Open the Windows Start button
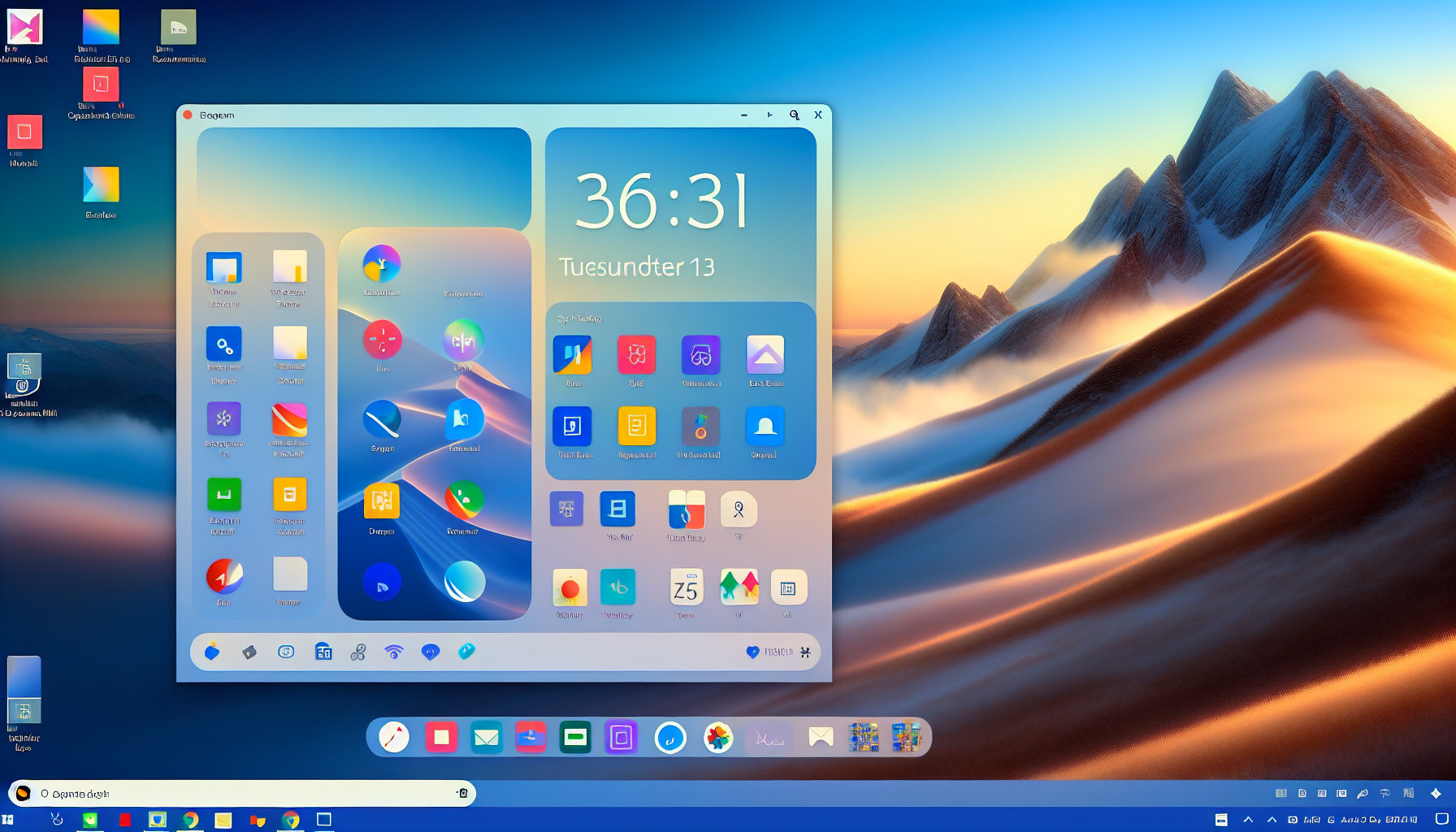1456x832 pixels. coord(8,820)
